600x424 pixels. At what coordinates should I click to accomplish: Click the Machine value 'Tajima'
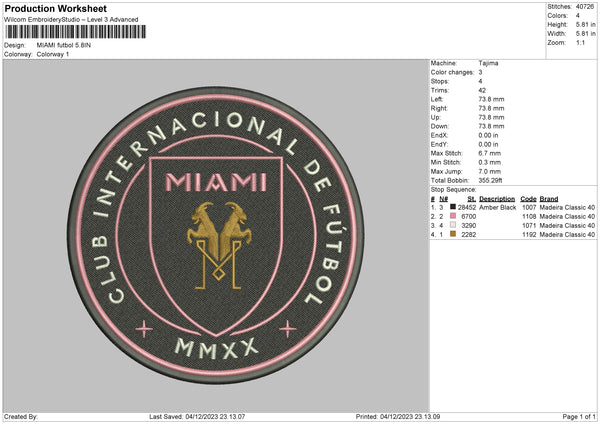click(488, 63)
